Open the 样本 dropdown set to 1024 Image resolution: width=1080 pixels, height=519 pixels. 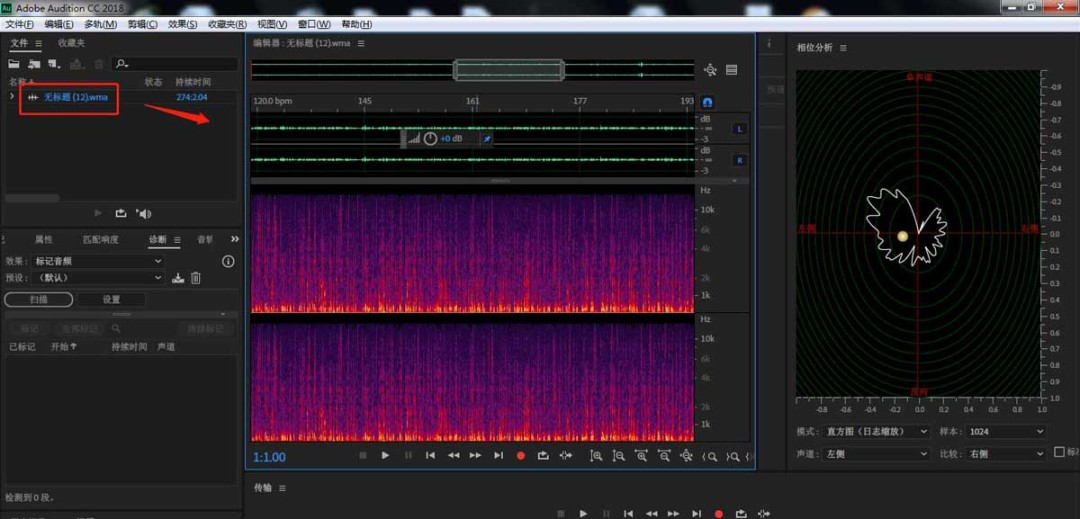coord(1007,432)
